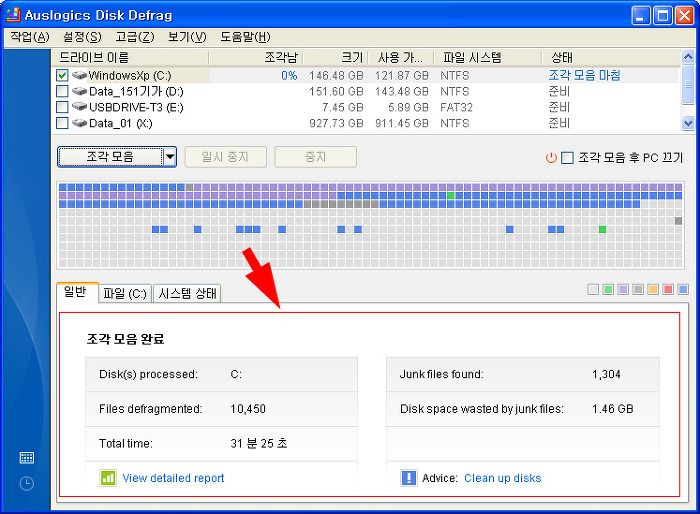Click the Auslogics Disk Defrag title bar icon

12,15
